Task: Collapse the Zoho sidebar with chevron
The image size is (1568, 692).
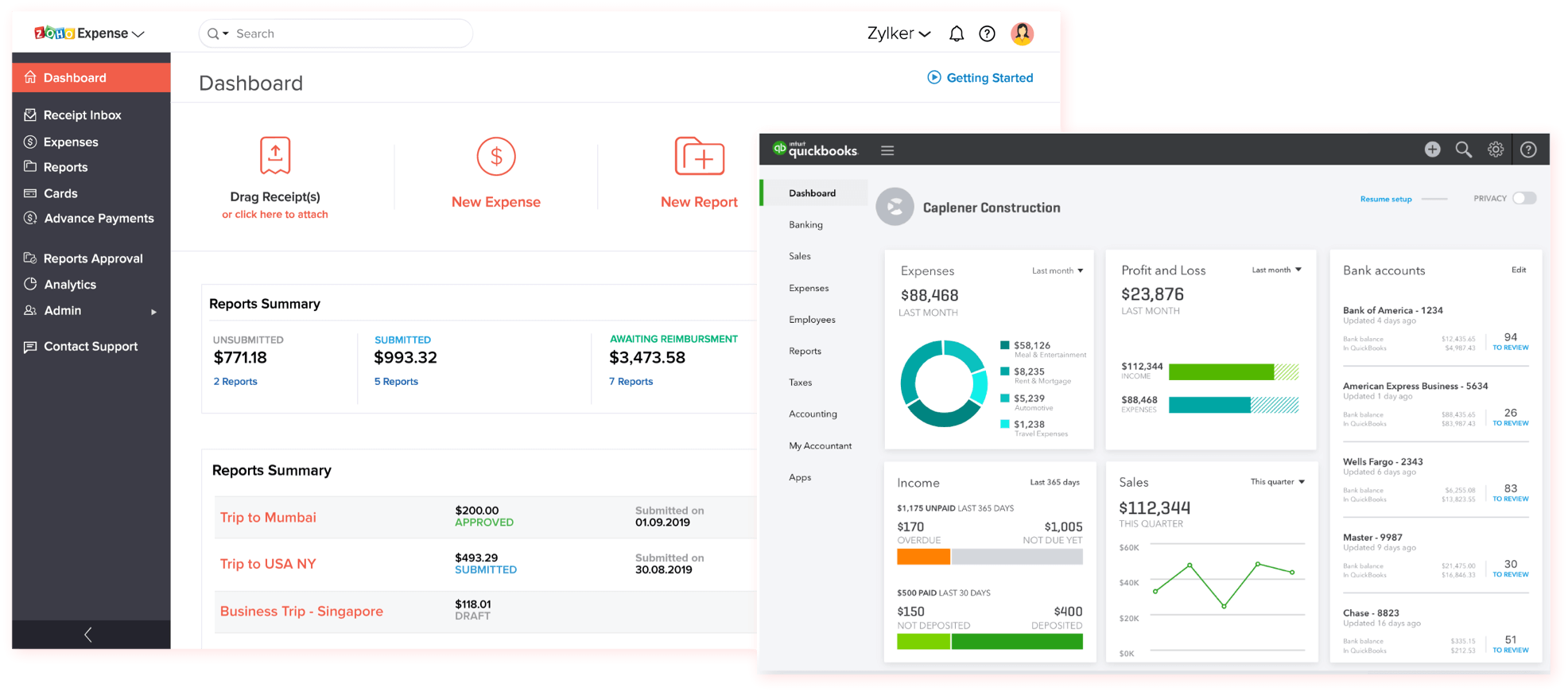Action: tap(88, 634)
